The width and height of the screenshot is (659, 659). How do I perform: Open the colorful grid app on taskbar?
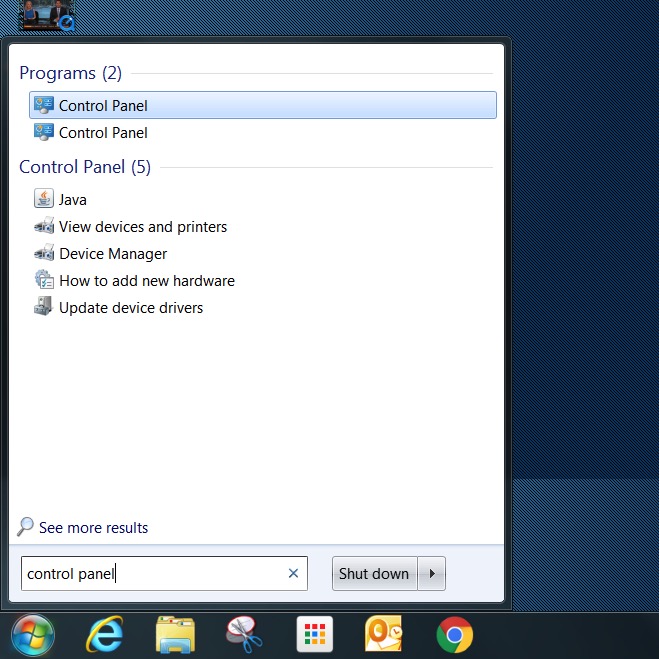click(x=315, y=634)
